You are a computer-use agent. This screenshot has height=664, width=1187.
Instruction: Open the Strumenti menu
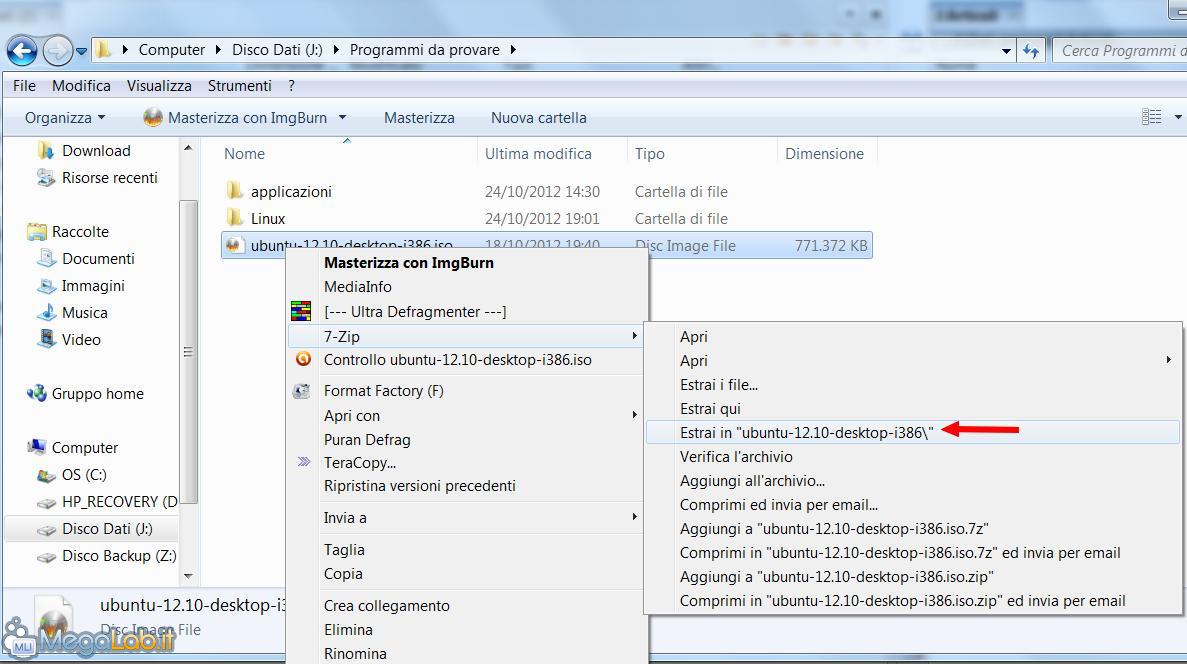pos(239,86)
